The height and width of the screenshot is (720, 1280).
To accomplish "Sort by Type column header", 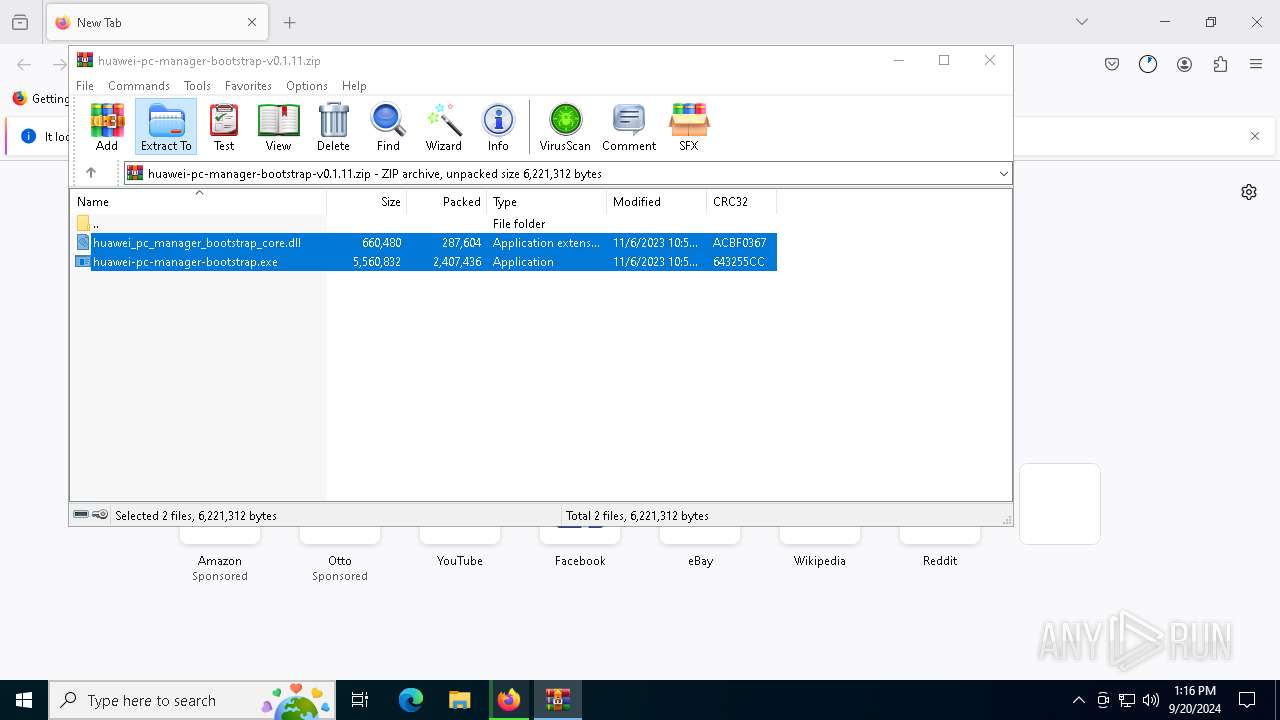I will coord(547,202).
